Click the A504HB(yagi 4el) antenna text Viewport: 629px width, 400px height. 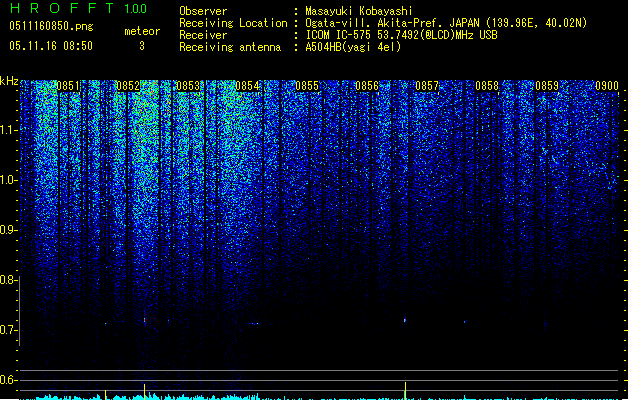pyautogui.click(x=353, y=47)
